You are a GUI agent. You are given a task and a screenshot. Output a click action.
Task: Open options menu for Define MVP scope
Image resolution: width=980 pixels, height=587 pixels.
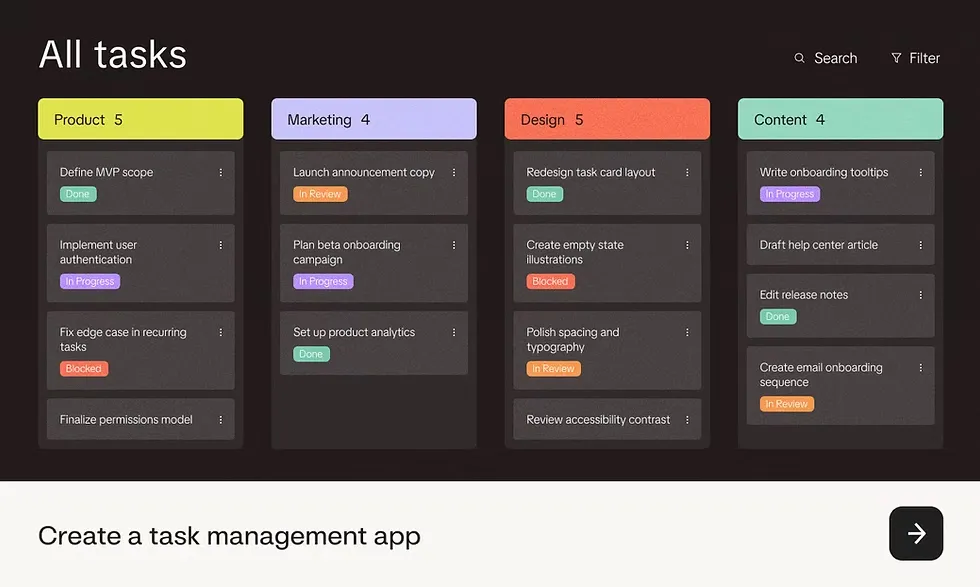pyautogui.click(x=221, y=173)
